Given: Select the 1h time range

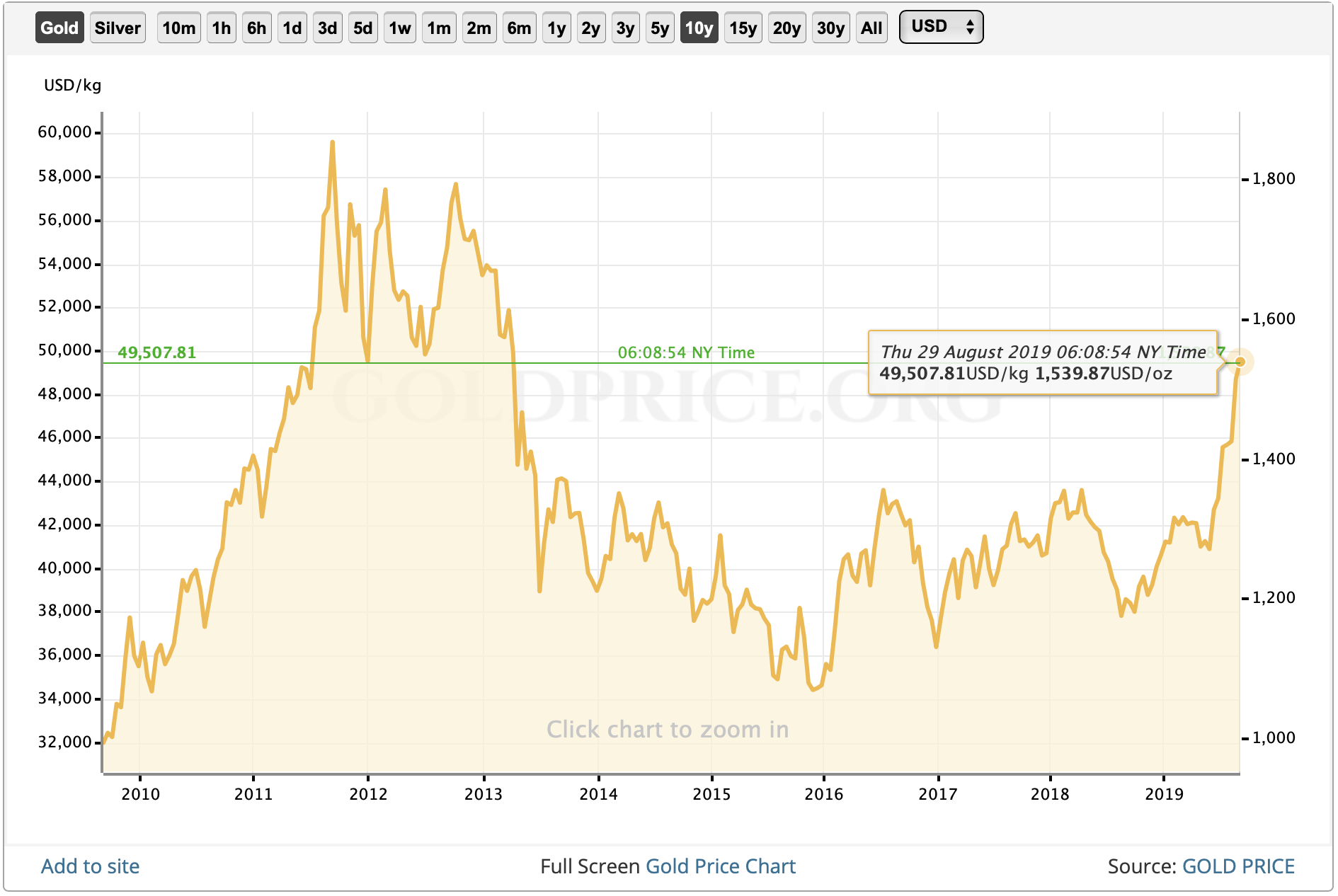Looking at the screenshot, I should pyautogui.click(x=222, y=28).
